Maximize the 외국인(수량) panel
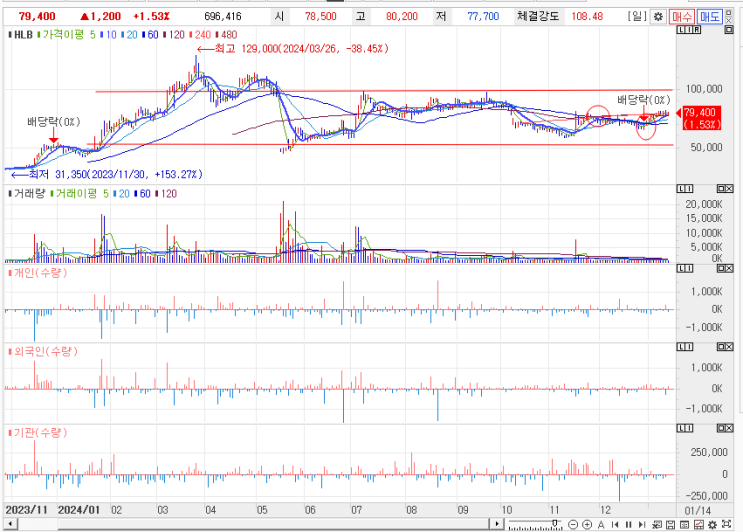This screenshot has height=532, width=743. click(721, 347)
